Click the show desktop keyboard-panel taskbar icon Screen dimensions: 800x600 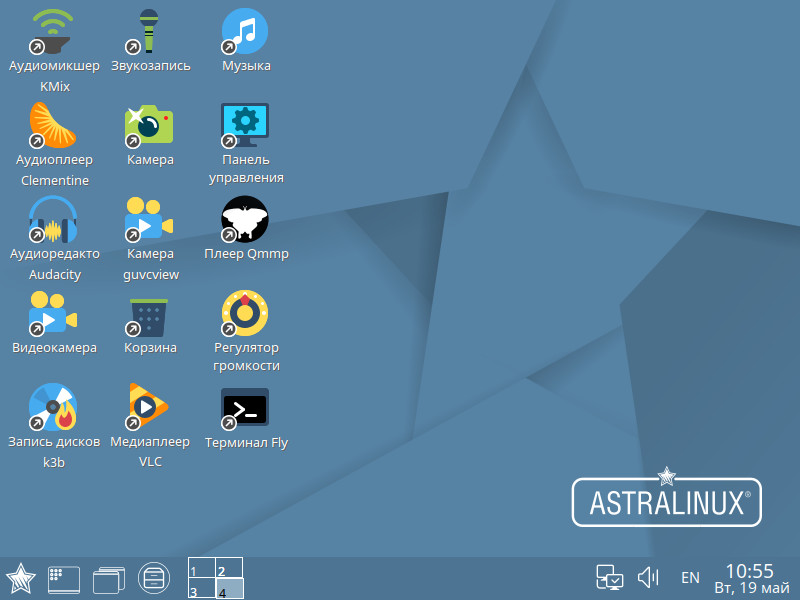pos(64,580)
